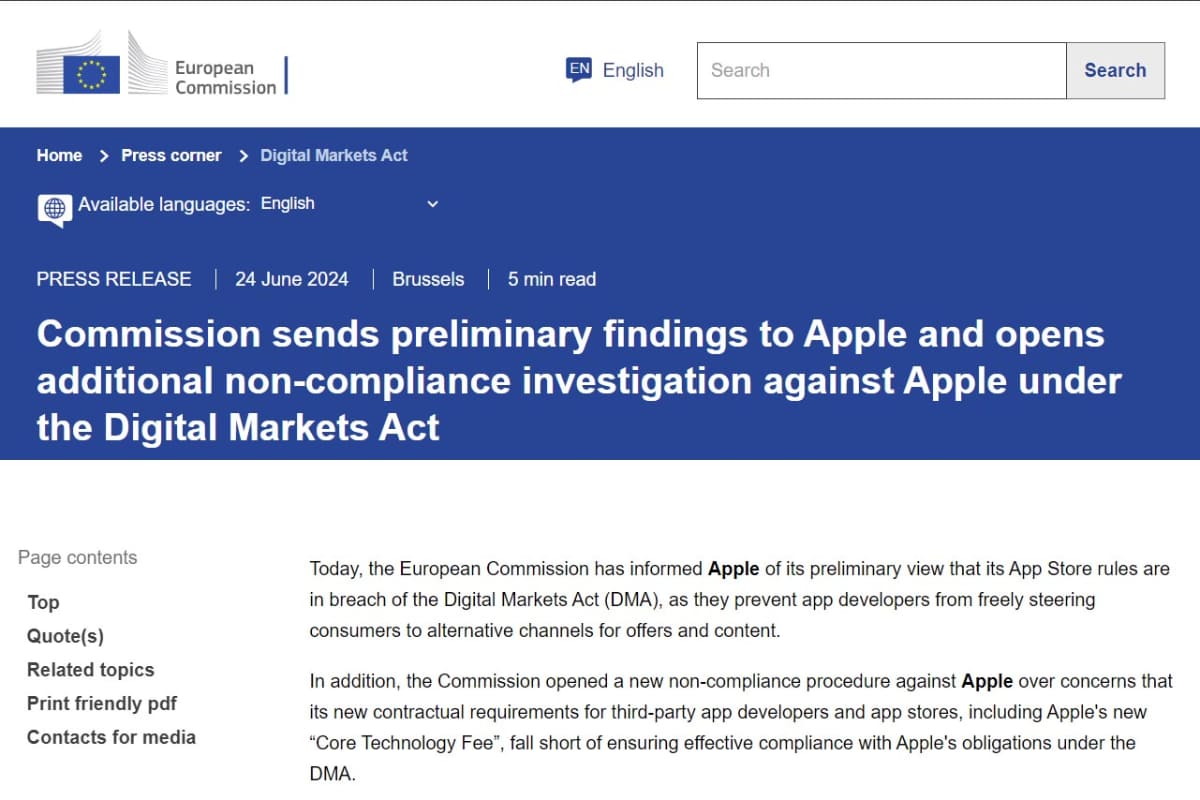Open the Available languages dropdown arrow
This screenshot has width=1200, height=800.
coord(433,204)
